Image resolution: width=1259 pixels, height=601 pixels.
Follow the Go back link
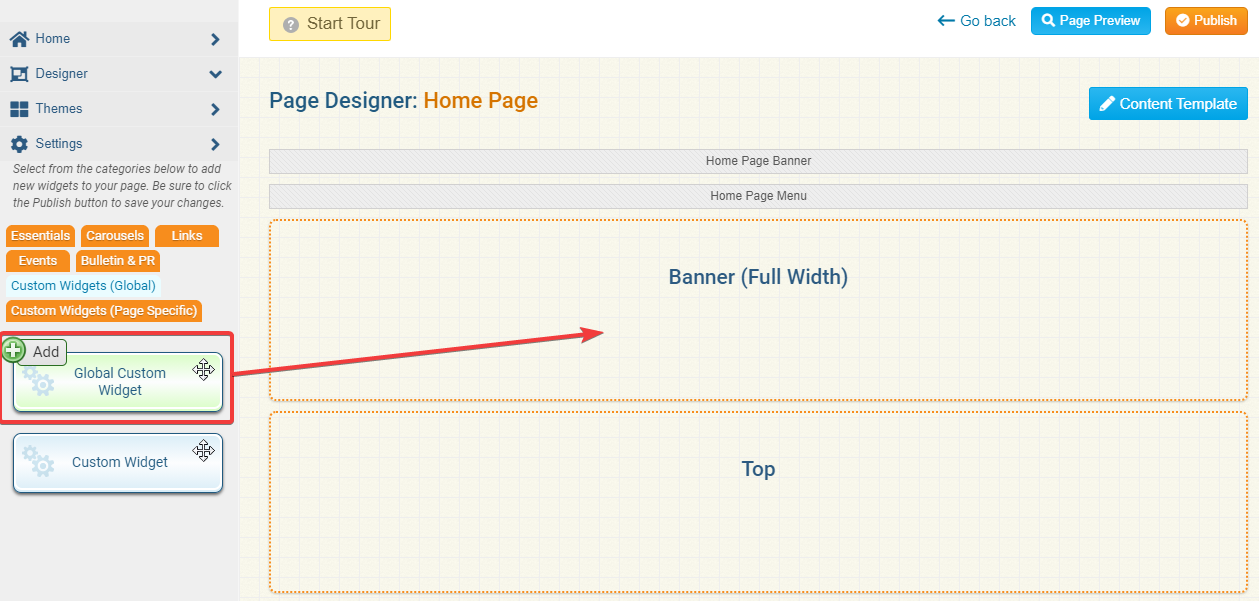[x=976, y=21]
